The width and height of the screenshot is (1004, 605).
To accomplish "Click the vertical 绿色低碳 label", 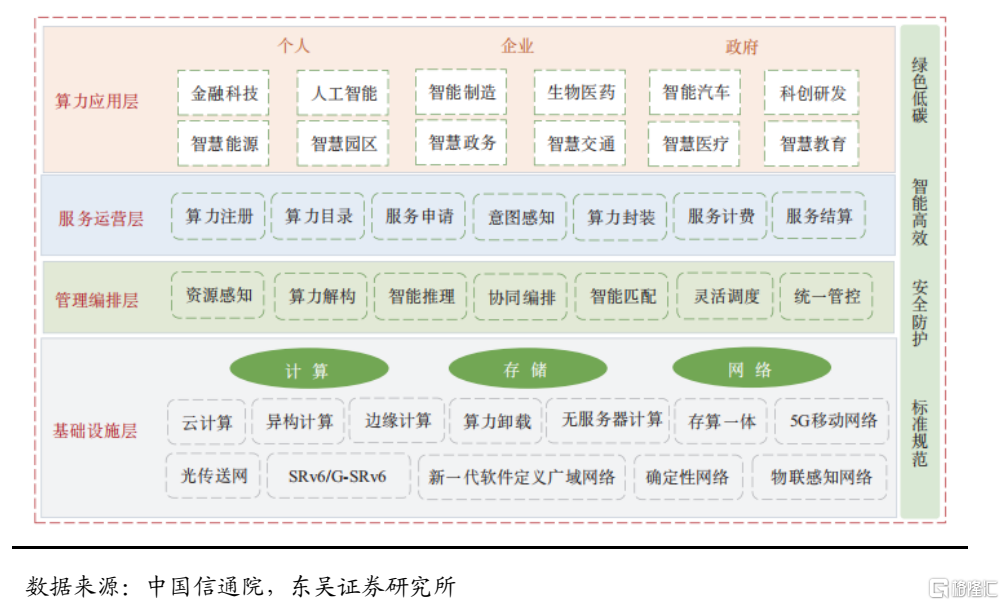I will [919, 90].
